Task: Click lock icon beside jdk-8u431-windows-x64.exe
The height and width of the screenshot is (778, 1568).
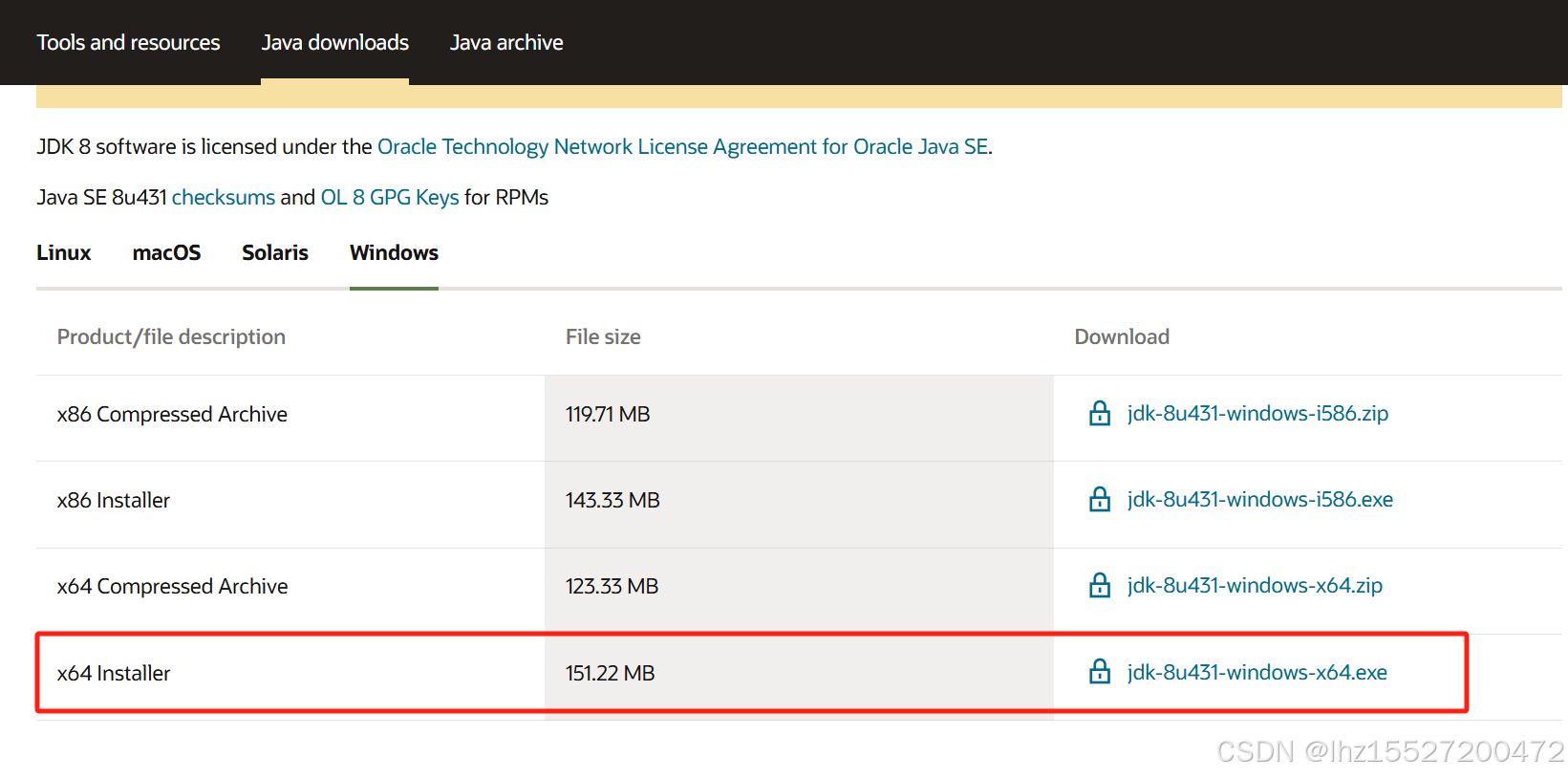Action: [x=1100, y=672]
